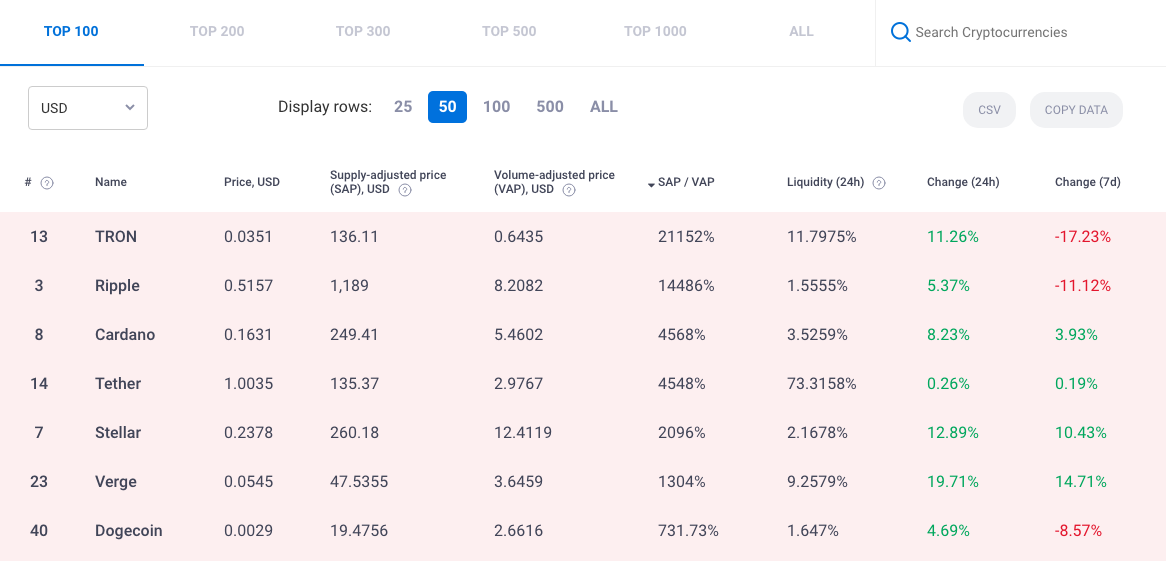Open help icon next to # column
This screenshot has width=1166, height=561.
(47, 182)
